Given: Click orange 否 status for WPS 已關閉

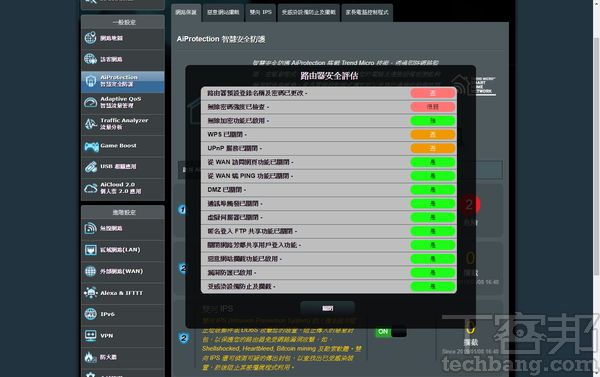Looking at the screenshot, I should [x=433, y=134].
